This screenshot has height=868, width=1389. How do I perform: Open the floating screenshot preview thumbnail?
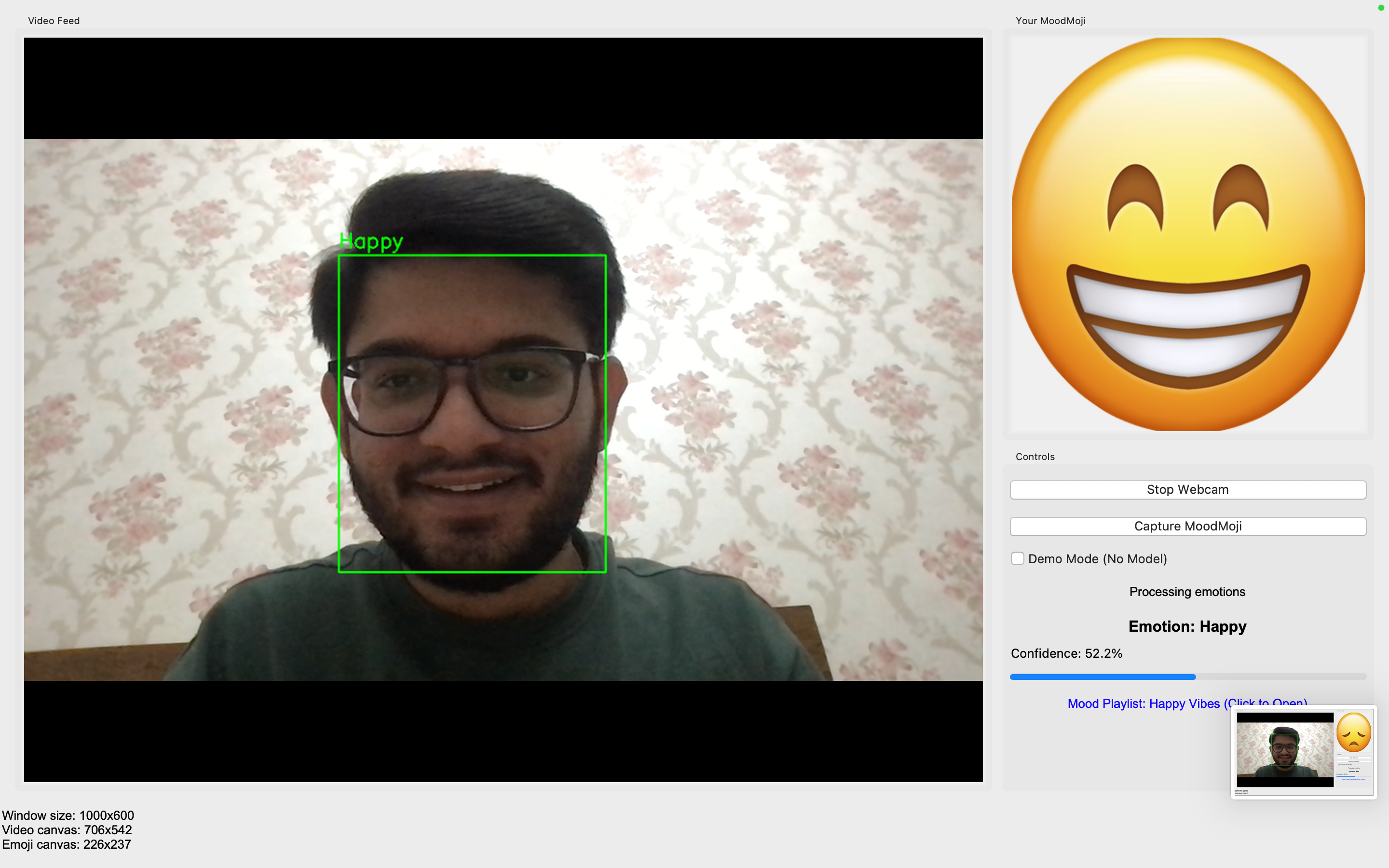pos(1304,751)
